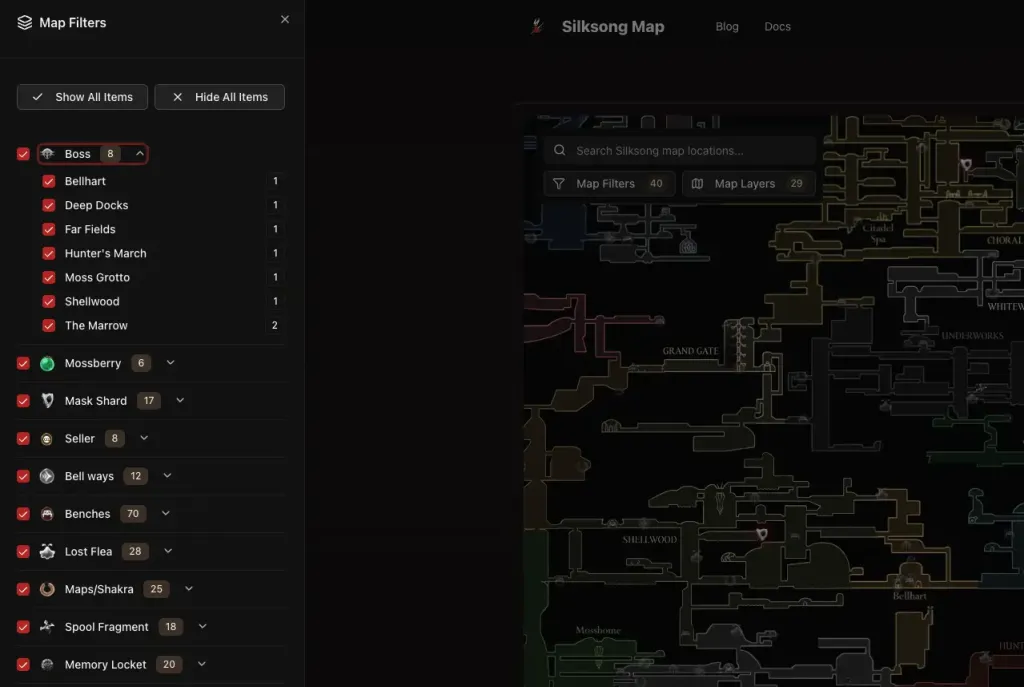1024x687 pixels.
Task: Open the Docs page
Action: (x=777, y=27)
